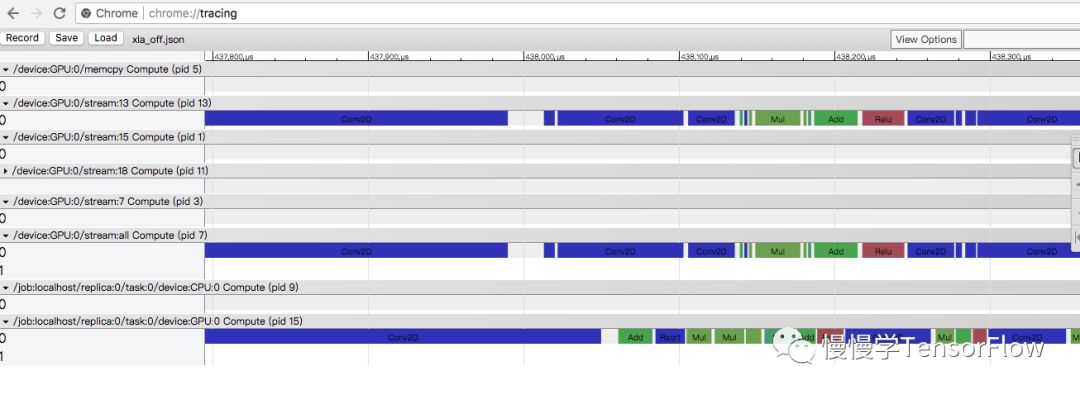Click the 437,800 µs mark on time ruler
Image resolution: width=1080 pixels, height=395 pixels.
point(233,57)
